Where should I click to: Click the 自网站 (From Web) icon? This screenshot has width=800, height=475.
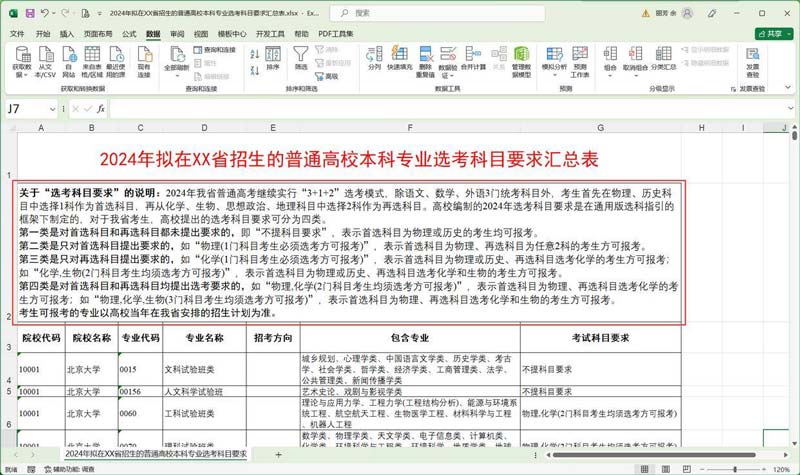tap(68, 54)
